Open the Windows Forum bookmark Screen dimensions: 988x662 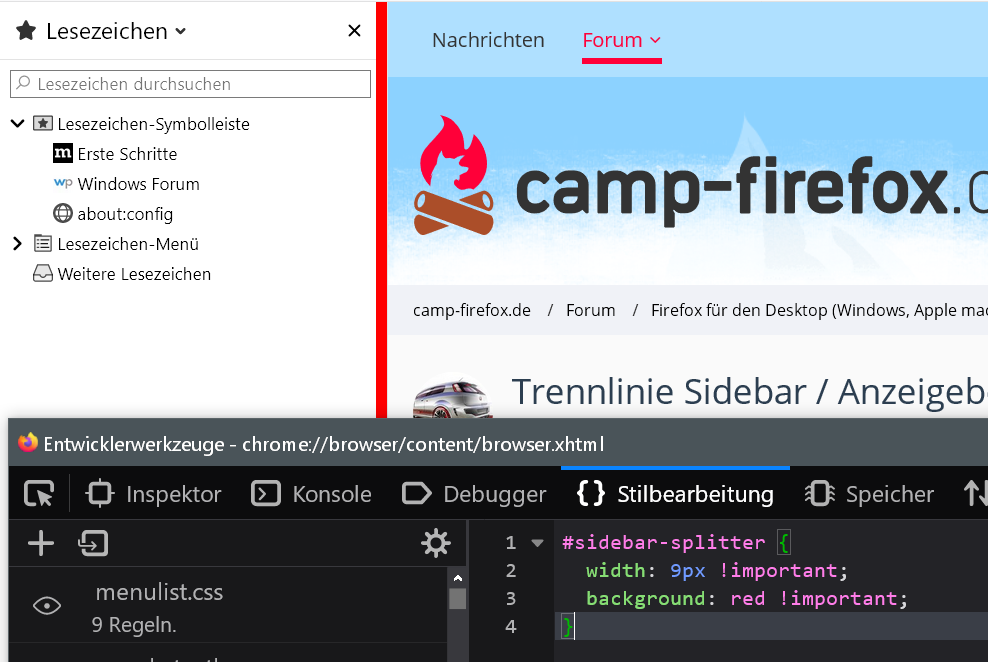pos(138,184)
